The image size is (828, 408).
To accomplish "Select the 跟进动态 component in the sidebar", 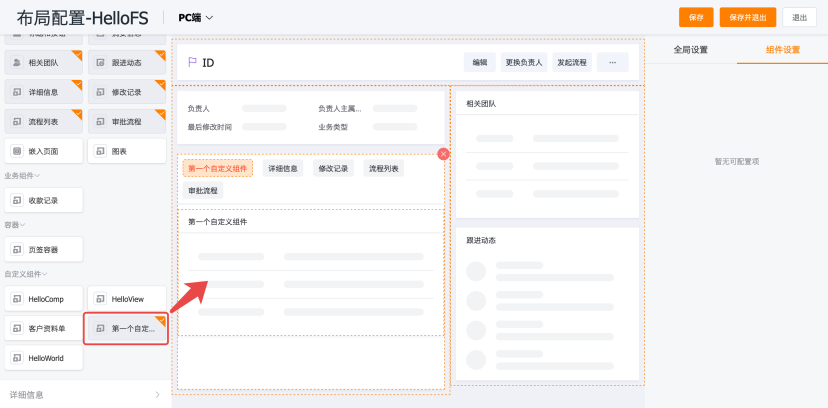I will (127, 62).
